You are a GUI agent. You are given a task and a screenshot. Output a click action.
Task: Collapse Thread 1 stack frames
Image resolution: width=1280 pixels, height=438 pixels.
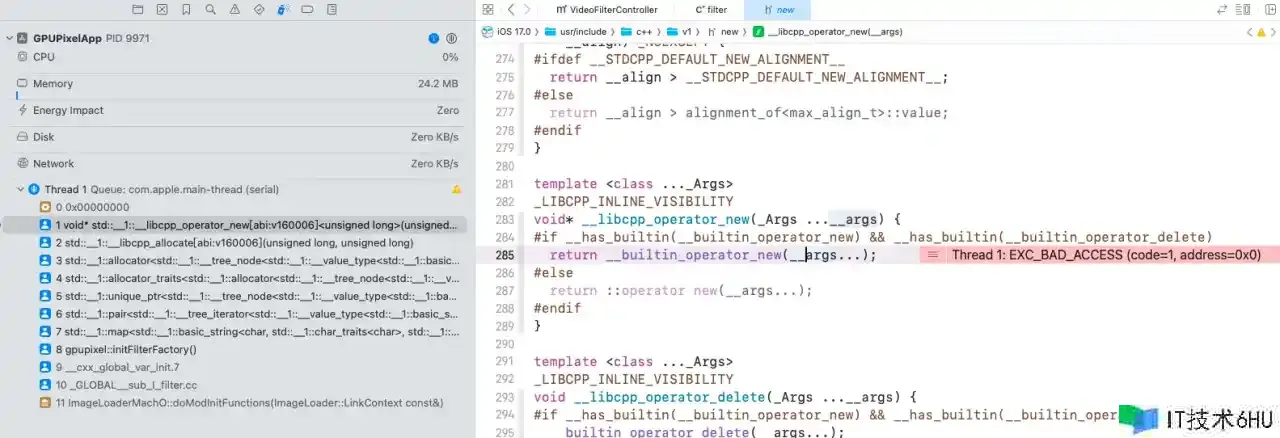tap(20, 189)
